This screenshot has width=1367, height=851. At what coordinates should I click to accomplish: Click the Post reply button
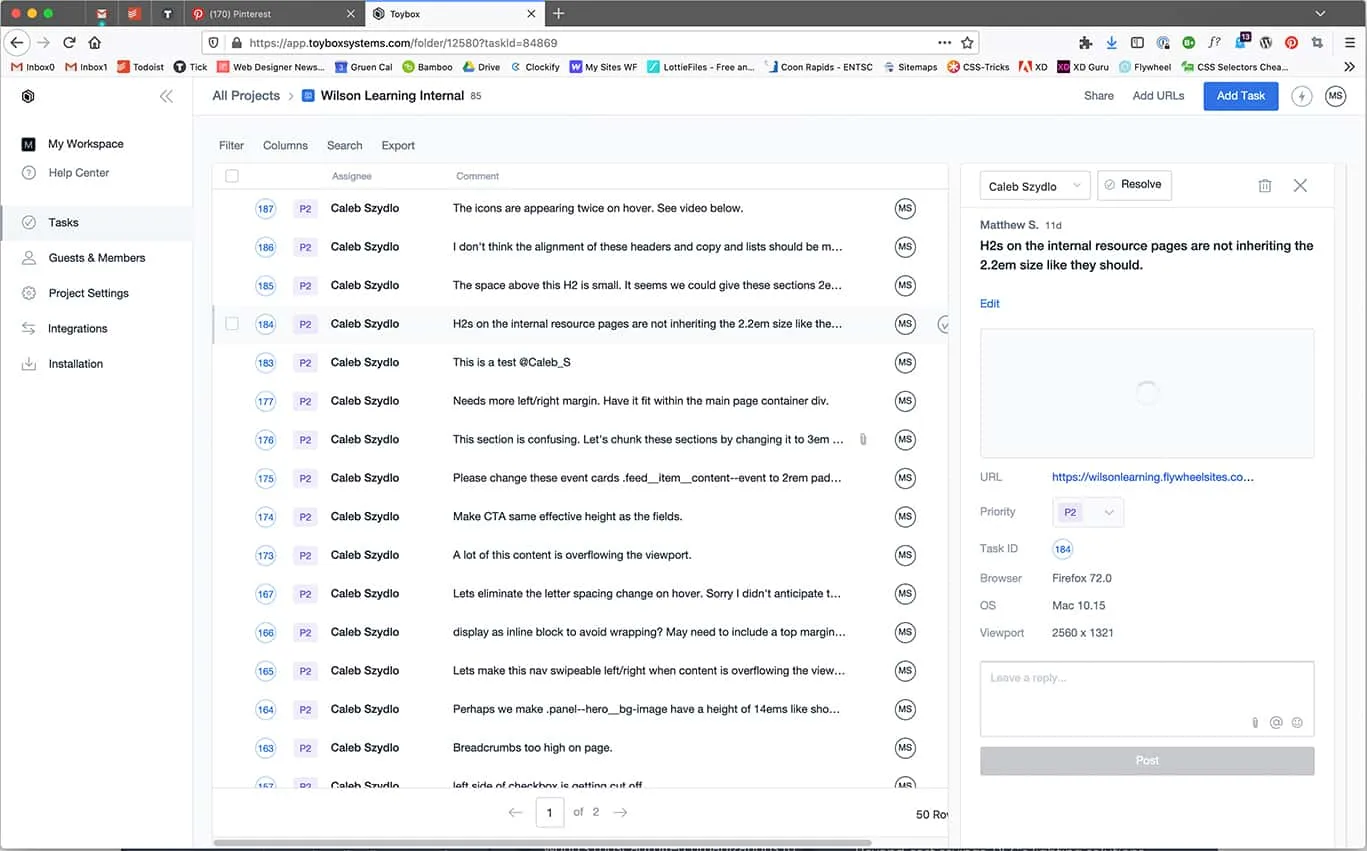(x=1147, y=761)
